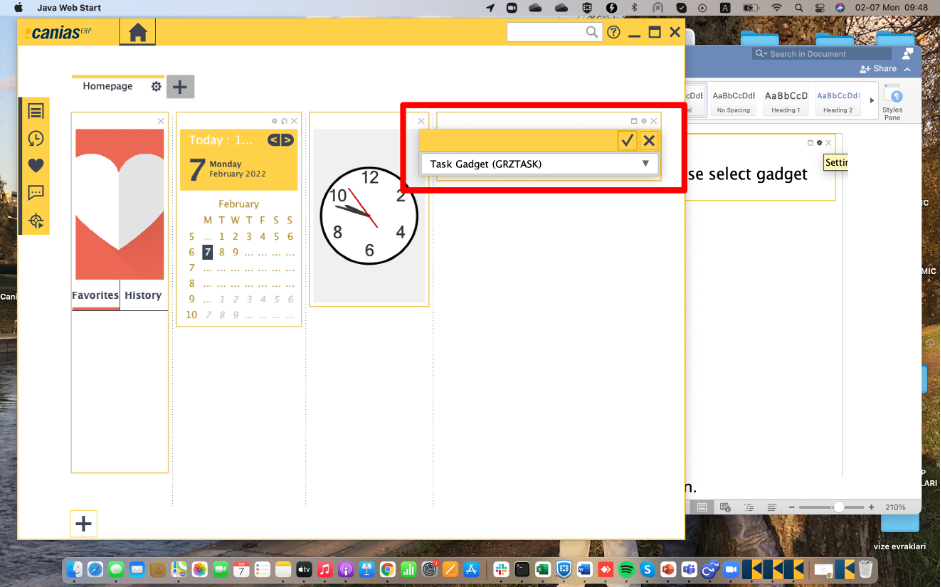Click the help question mark icon

pyautogui.click(x=614, y=33)
